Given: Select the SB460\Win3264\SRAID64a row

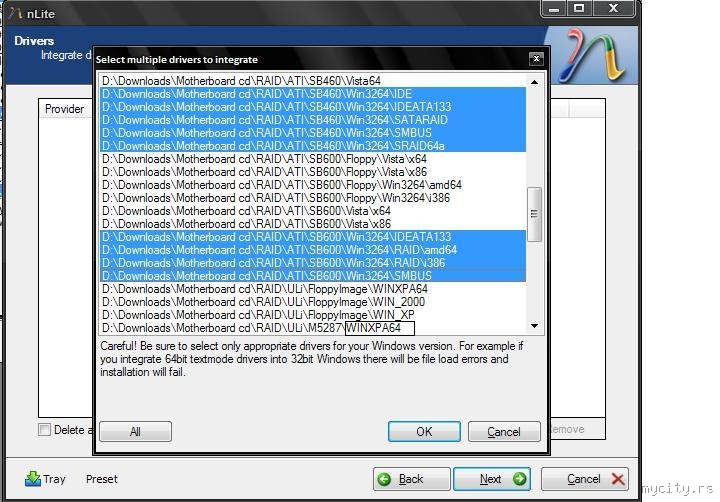Looking at the screenshot, I should [313, 146].
